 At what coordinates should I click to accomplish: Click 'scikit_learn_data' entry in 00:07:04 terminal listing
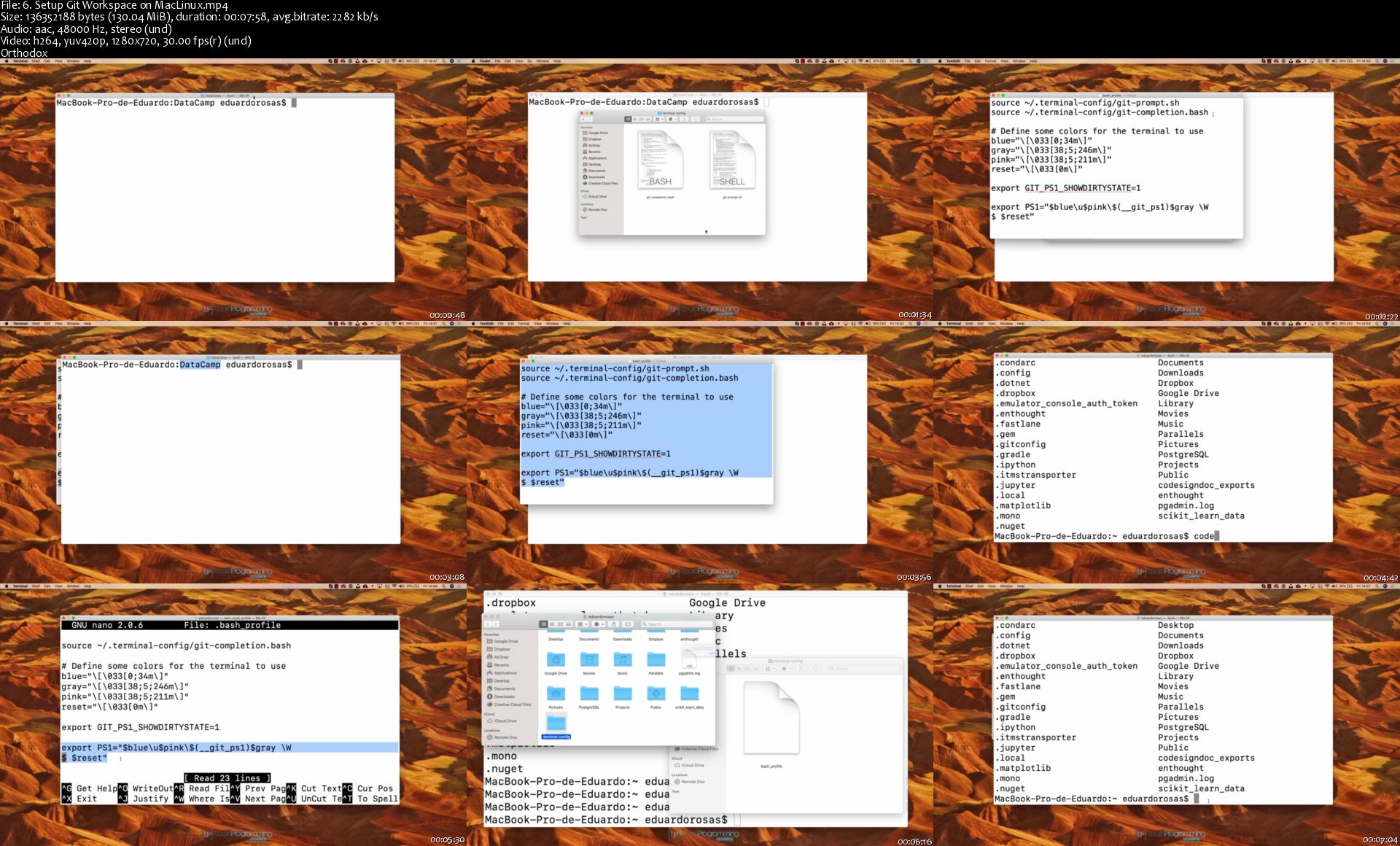[1201, 788]
